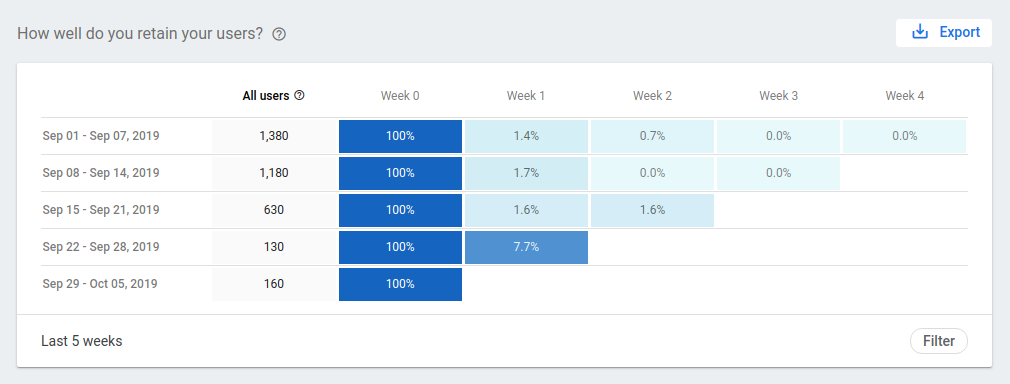Viewport: 1010px width, 384px height.
Task: Select the Sep 01 - Sep 07, 2019 row
Action: (x=504, y=137)
